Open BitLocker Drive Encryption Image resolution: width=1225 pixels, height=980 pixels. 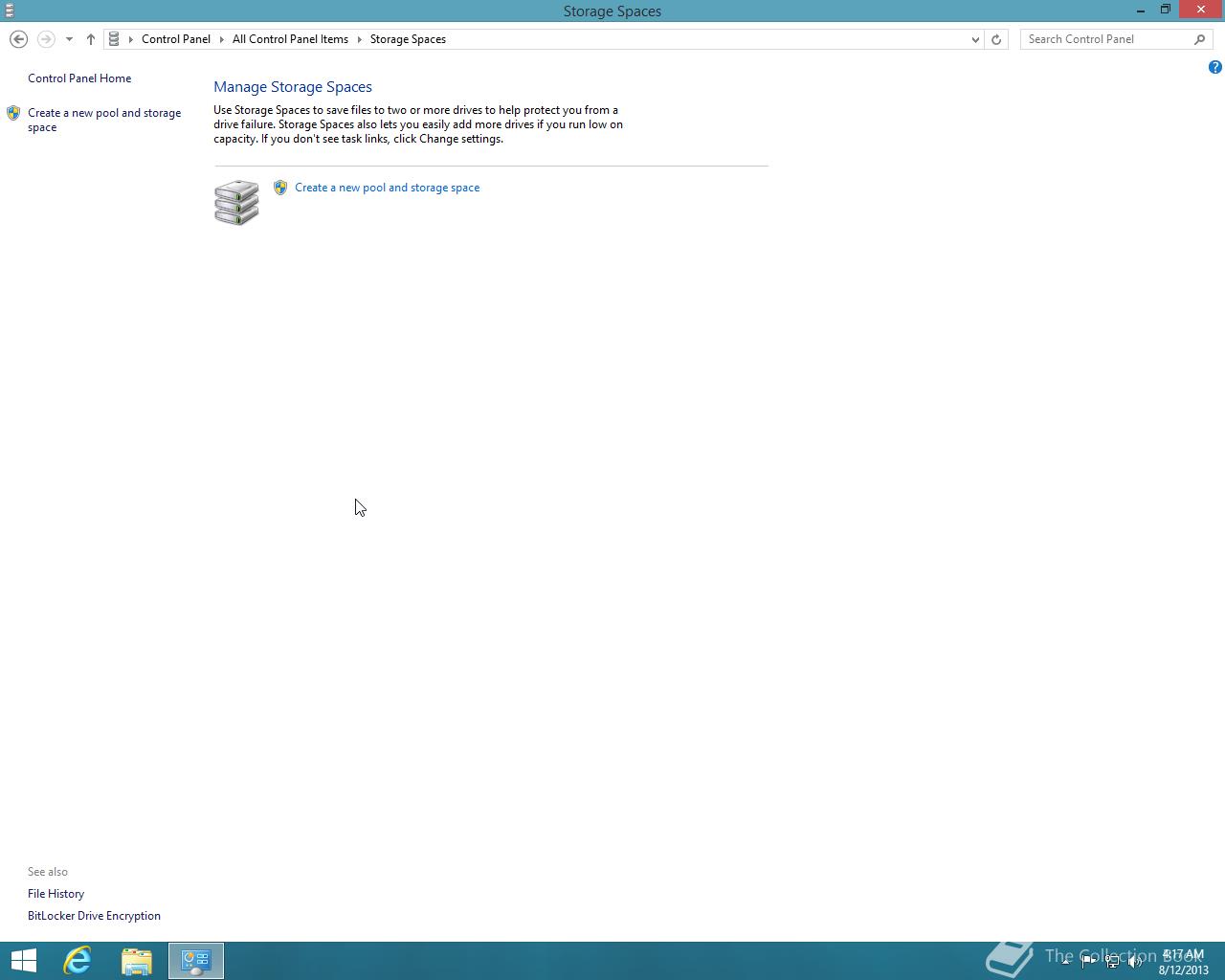(94, 916)
